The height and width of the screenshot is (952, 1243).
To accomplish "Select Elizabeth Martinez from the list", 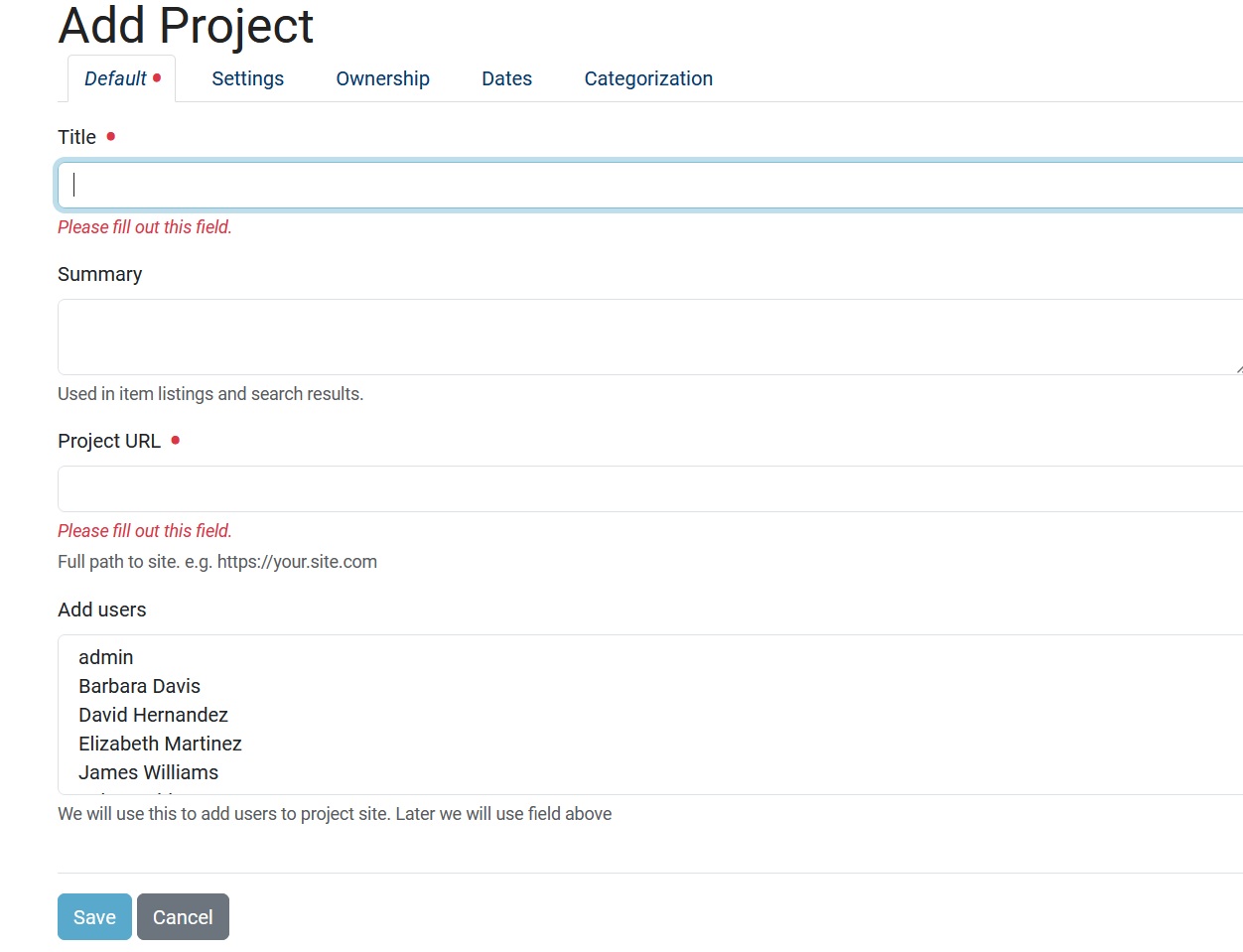I will pyautogui.click(x=160, y=744).
